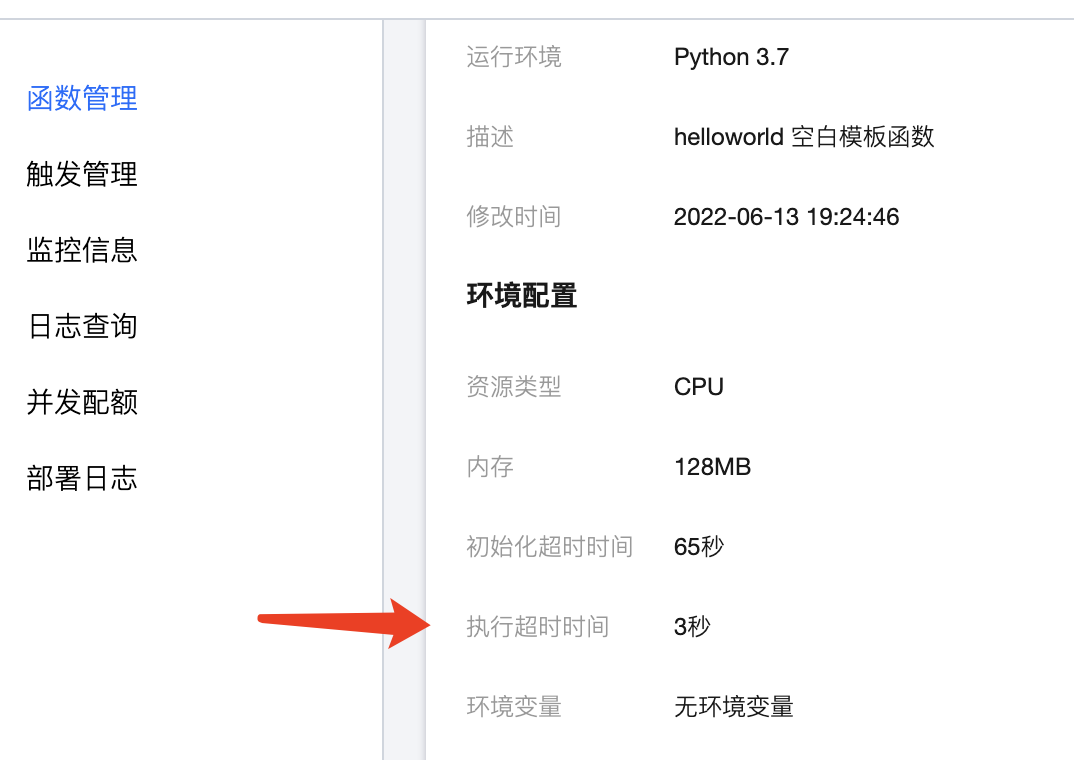Click the 3秒 execution timeout value
Viewport: 1074px width, 760px height.
click(x=692, y=627)
